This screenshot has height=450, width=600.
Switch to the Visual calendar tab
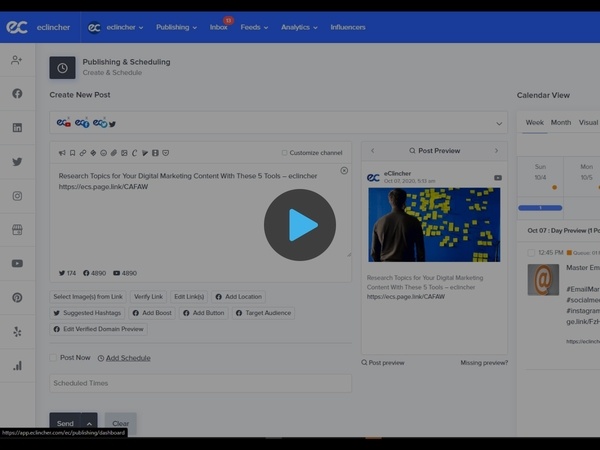coord(588,122)
